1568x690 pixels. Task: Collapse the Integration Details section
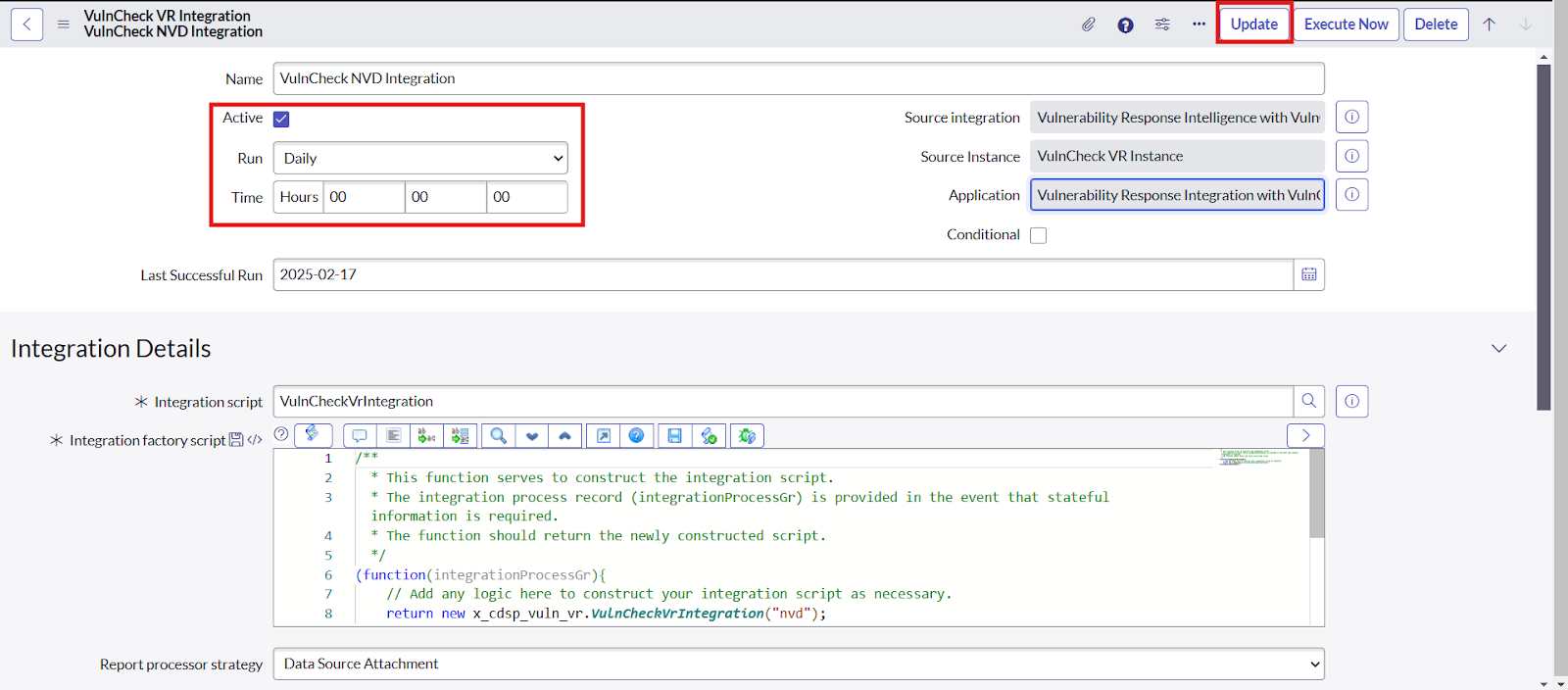click(x=1499, y=348)
